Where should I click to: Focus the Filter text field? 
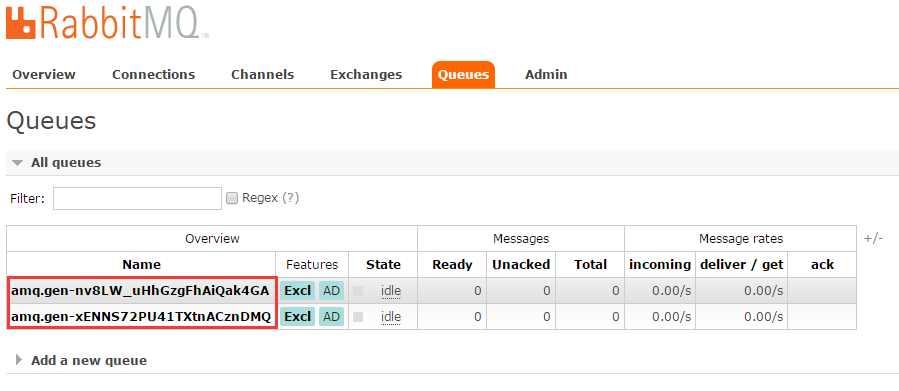point(138,198)
